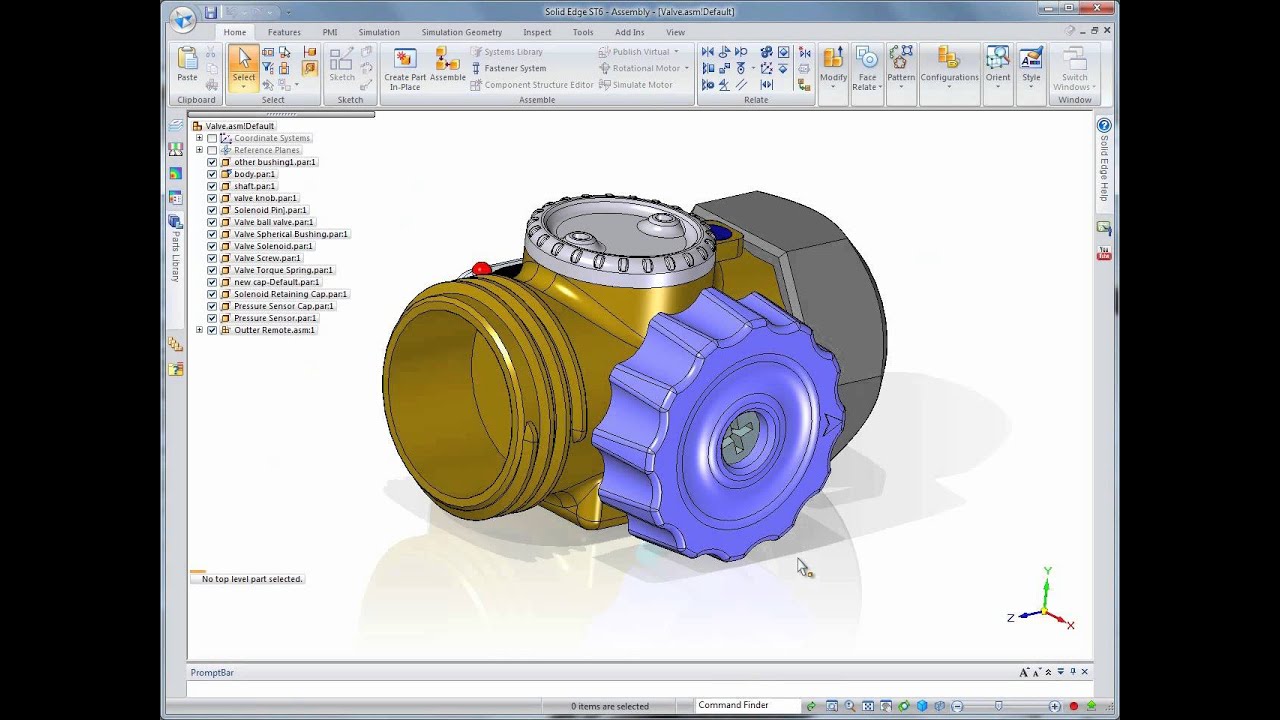Save using the quick access disk icon
The image size is (1280, 720).
point(210,12)
